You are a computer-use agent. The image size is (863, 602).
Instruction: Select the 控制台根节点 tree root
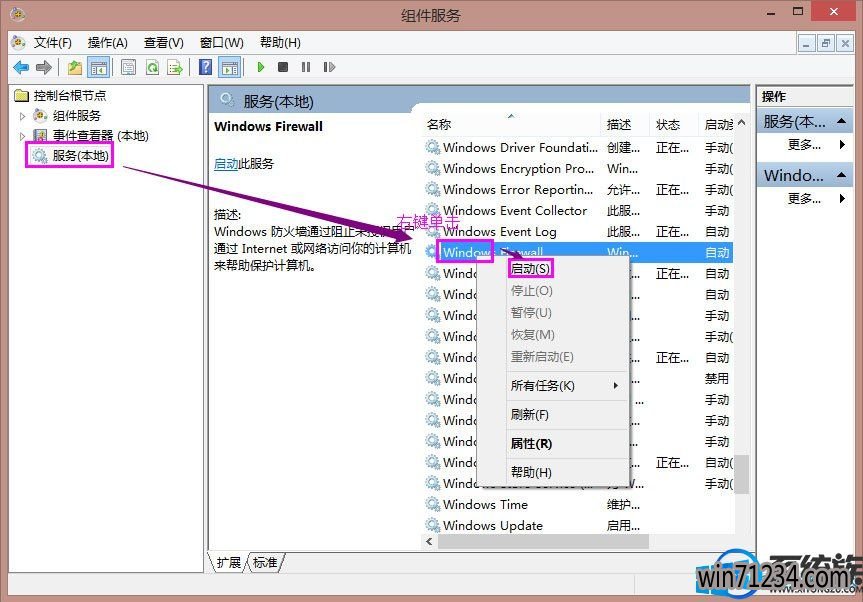[x=69, y=96]
